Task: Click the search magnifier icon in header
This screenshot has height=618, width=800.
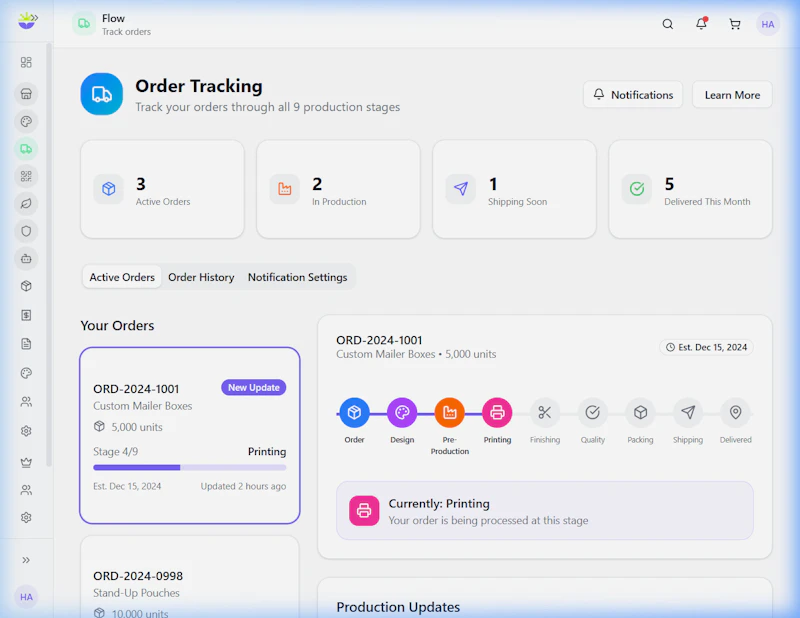Action: pyautogui.click(x=667, y=24)
